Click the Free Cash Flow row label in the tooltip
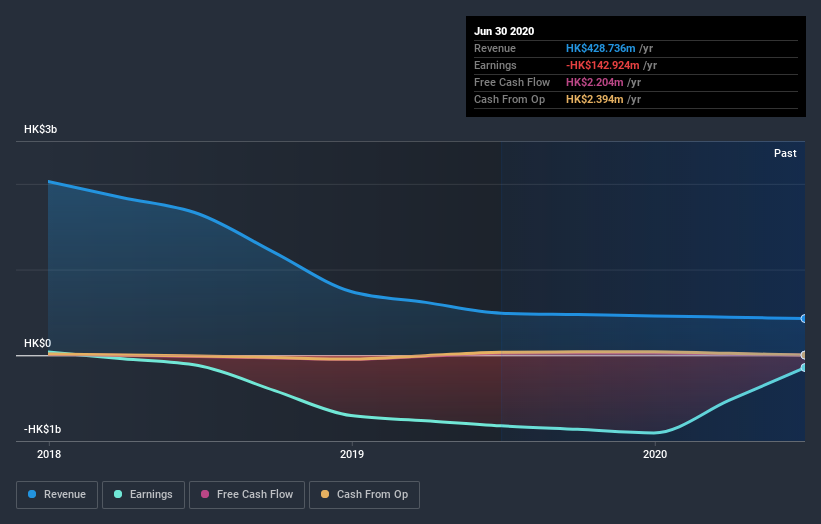The width and height of the screenshot is (821, 524). (512, 82)
